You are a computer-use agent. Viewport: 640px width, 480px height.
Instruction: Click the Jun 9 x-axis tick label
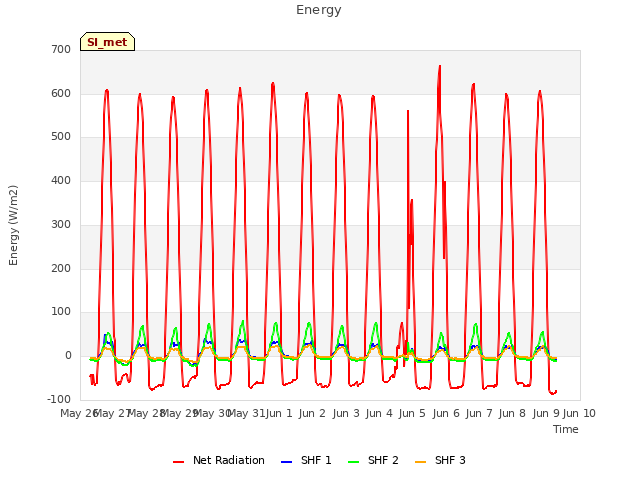(546, 413)
